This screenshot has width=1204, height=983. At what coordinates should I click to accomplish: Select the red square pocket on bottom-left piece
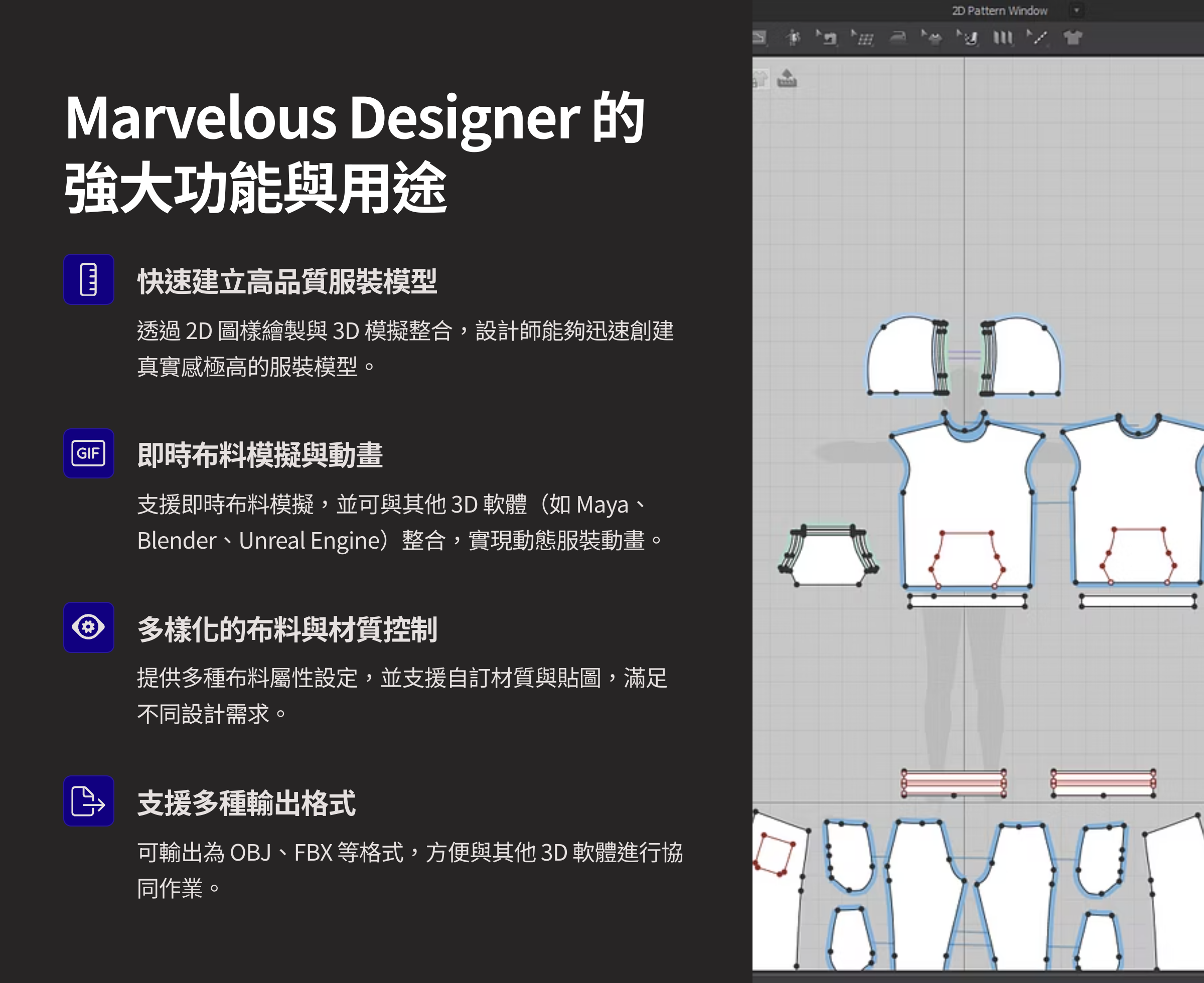[x=774, y=854]
